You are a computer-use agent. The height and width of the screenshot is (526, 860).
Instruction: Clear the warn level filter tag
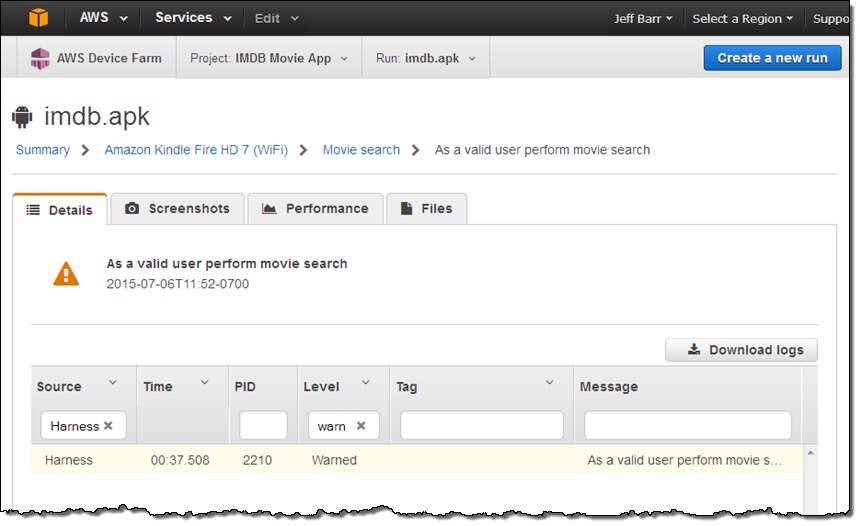tap(361, 426)
